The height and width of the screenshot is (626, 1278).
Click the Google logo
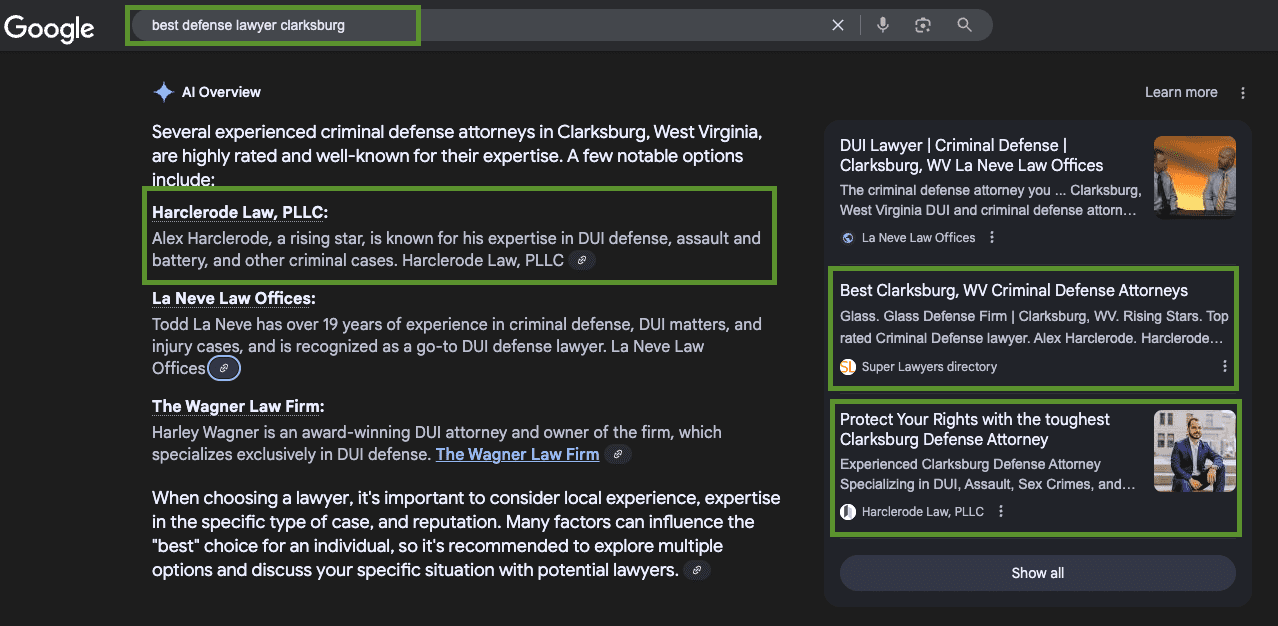(x=49, y=27)
